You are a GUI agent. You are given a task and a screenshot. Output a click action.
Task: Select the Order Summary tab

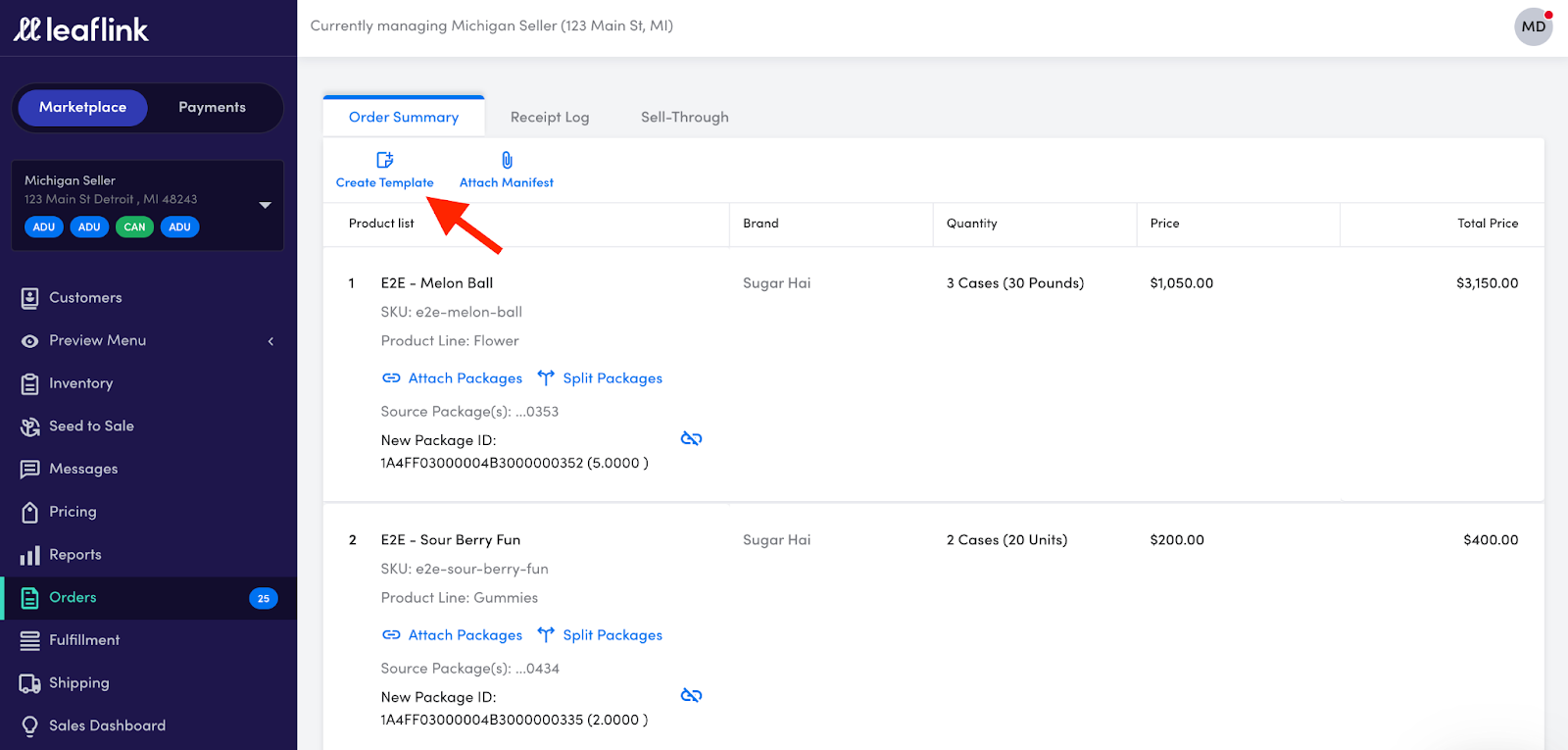pyautogui.click(x=404, y=117)
